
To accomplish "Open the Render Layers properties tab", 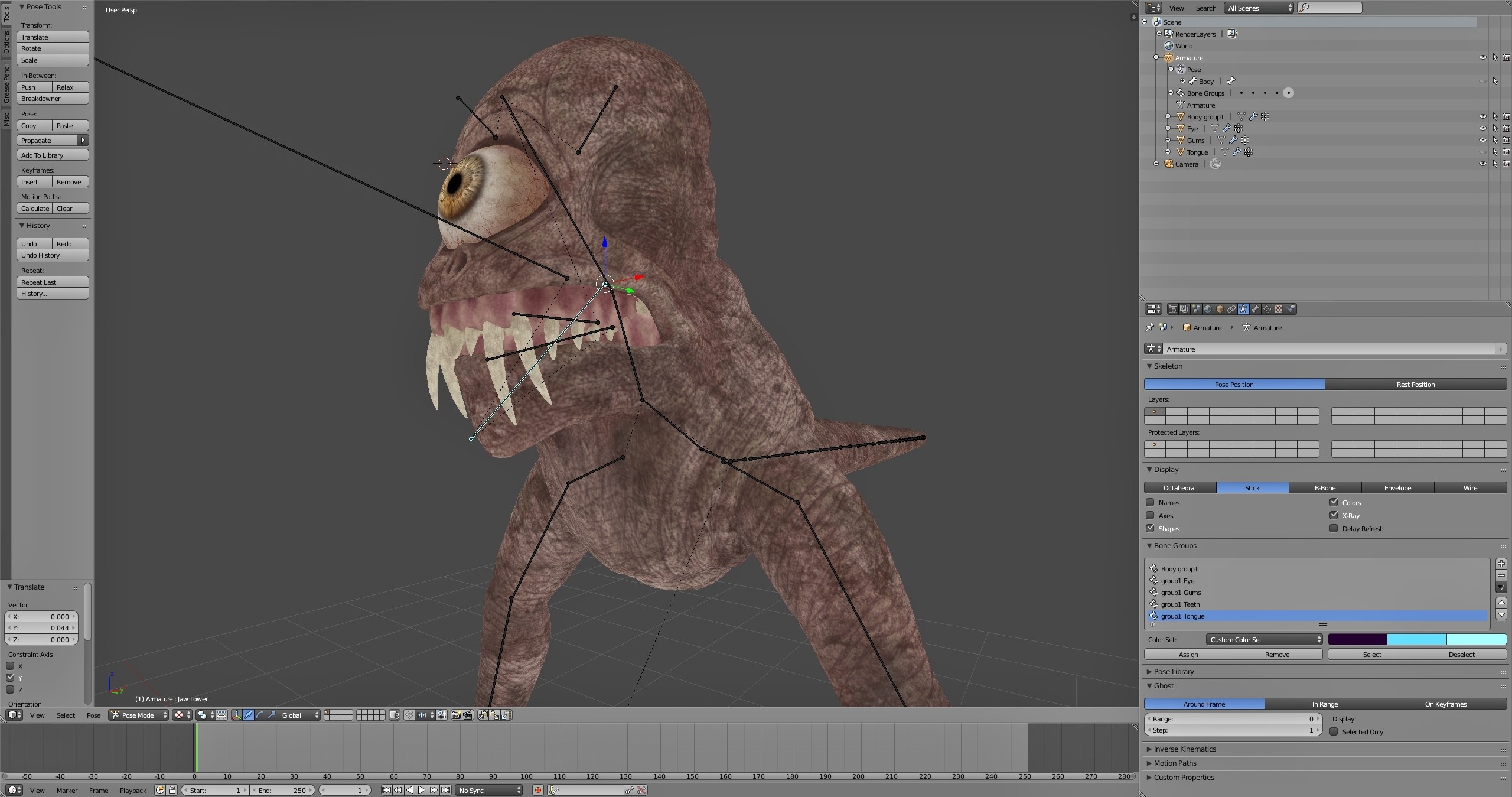I will tap(1184, 309).
